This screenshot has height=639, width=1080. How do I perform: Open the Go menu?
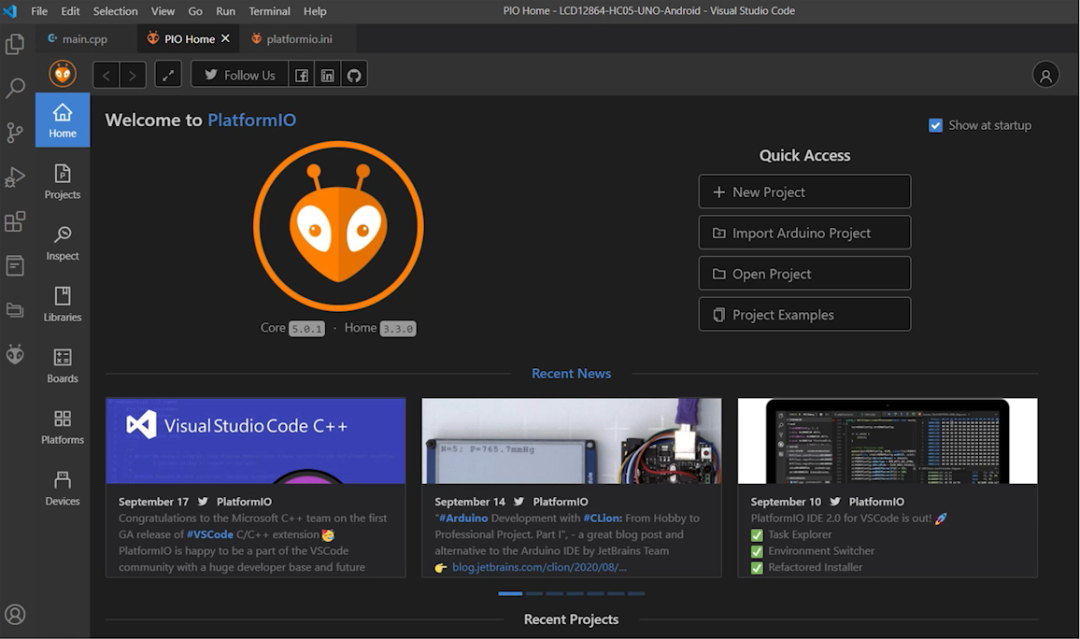pyautogui.click(x=196, y=11)
